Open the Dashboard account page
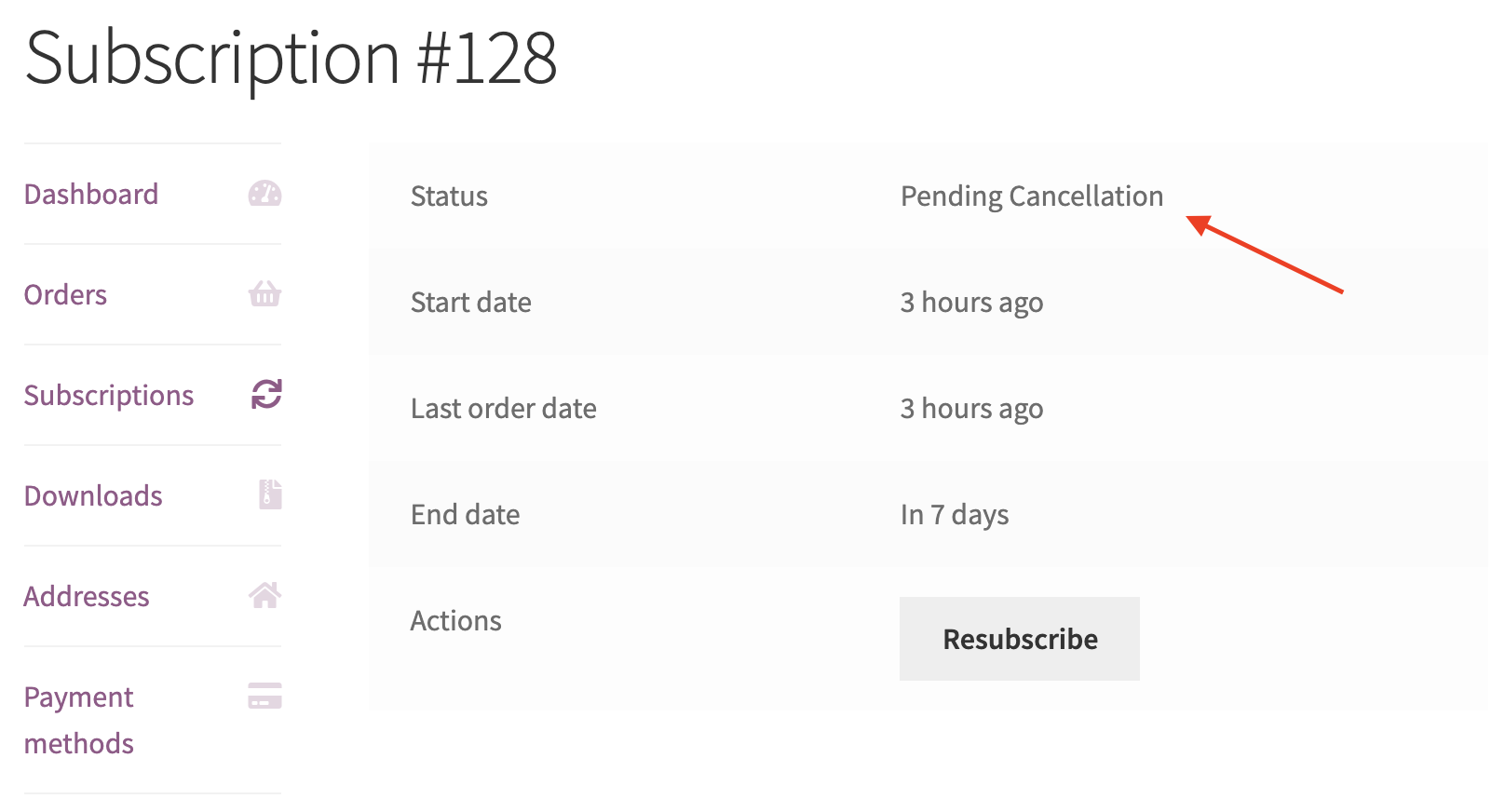The image size is (1505, 812). pyautogui.click(x=91, y=195)
